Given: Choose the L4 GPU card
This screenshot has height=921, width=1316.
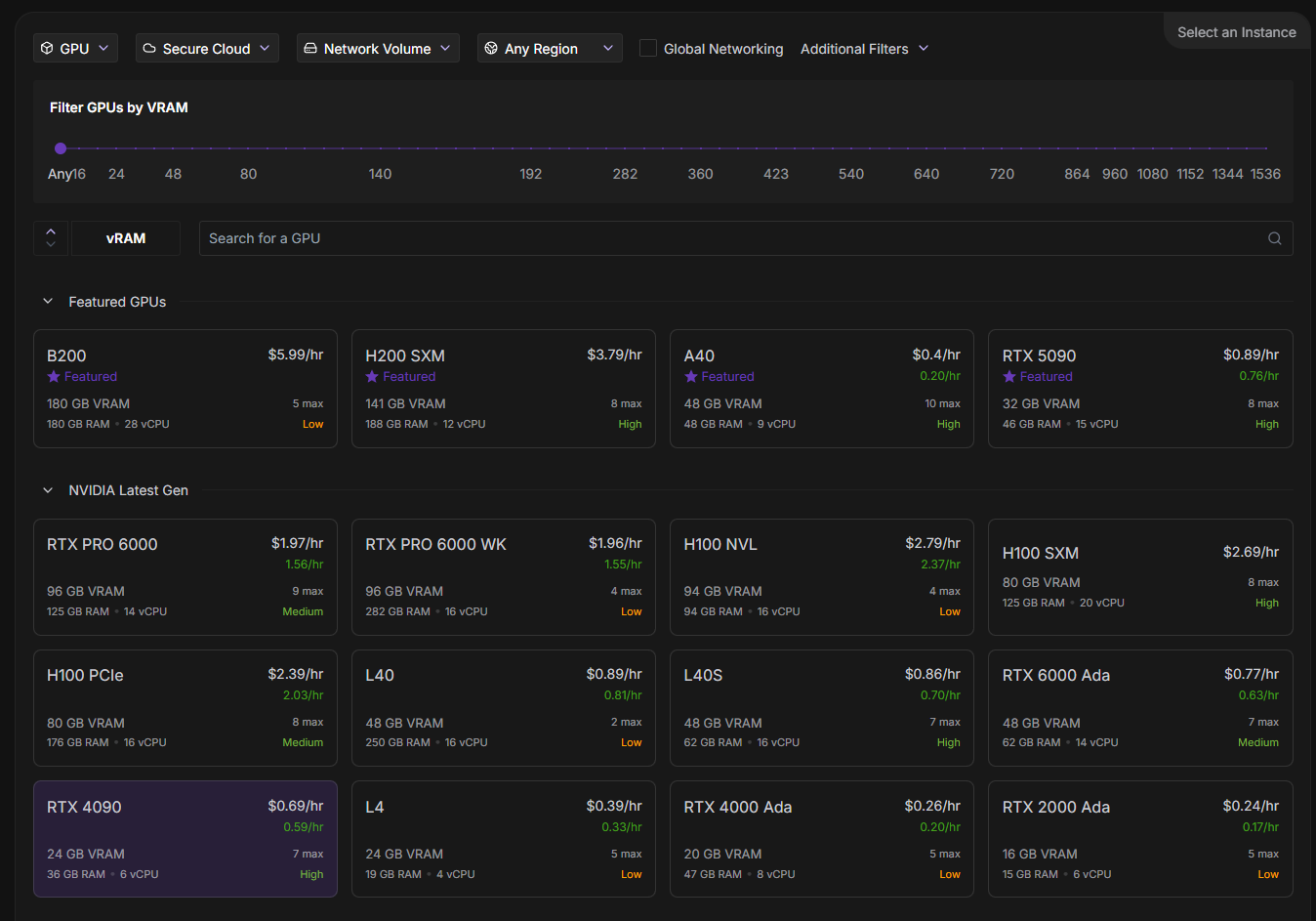Looking at the screenshot, I should click(504, 839).
